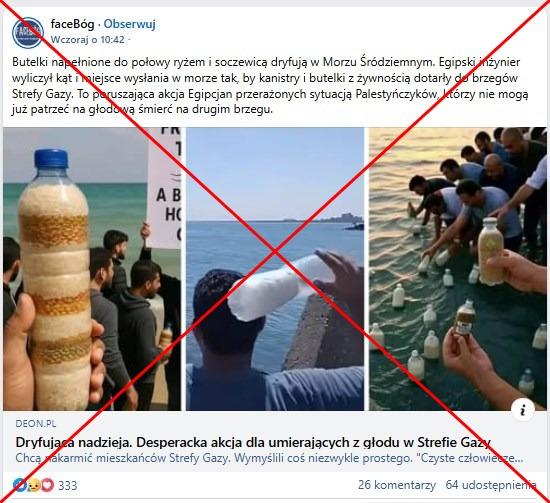Open the faceBóg profile picture

tap(28, 33)
